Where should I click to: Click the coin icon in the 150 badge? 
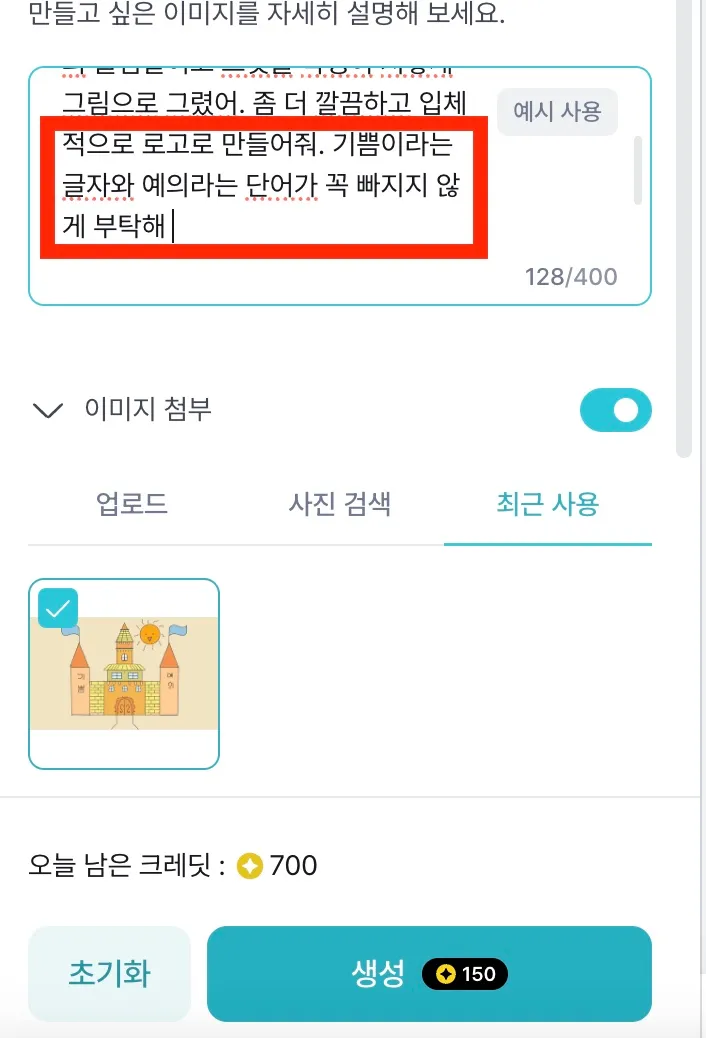tap(446, 974)
